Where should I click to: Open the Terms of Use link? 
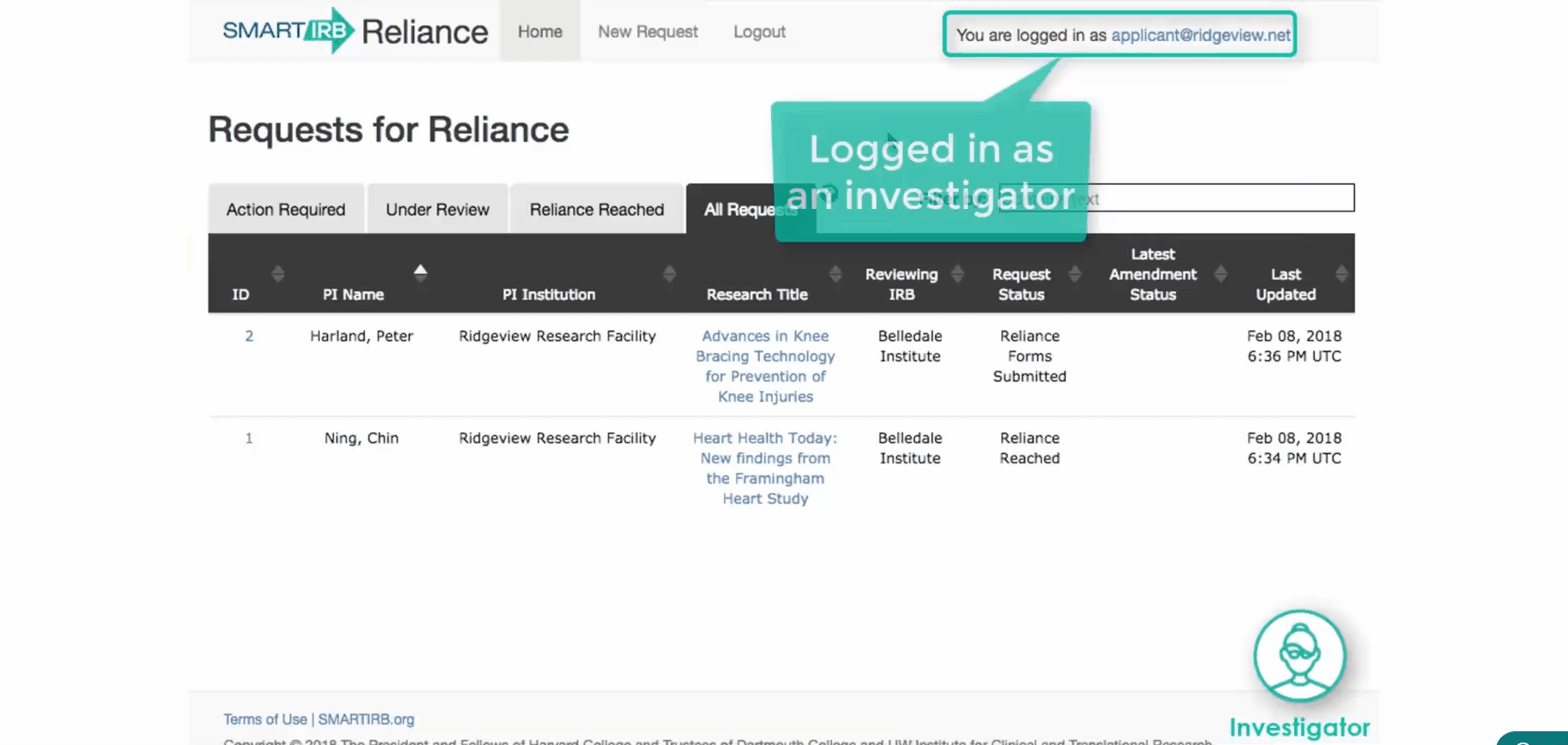click(x=265, y=719)
